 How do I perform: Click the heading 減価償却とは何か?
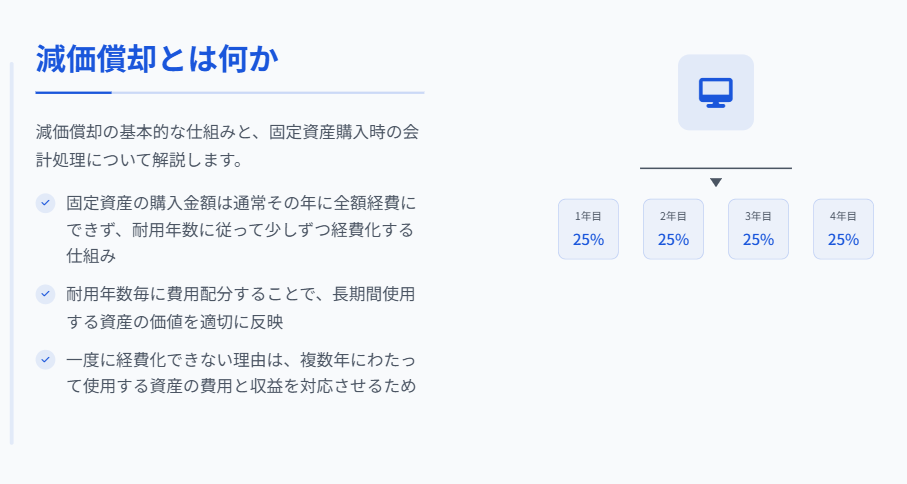157,59
